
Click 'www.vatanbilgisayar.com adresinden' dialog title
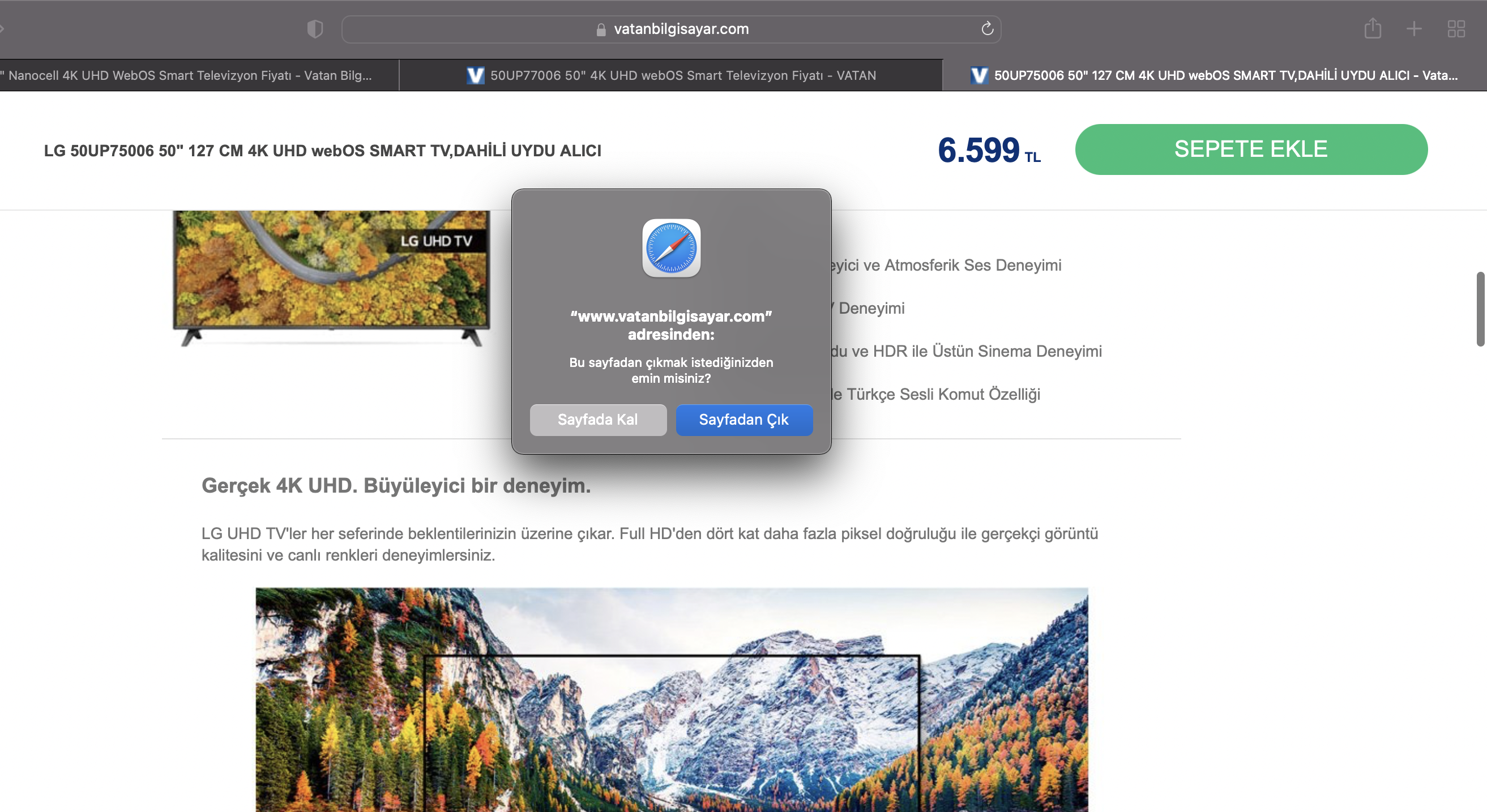[671, 325]
